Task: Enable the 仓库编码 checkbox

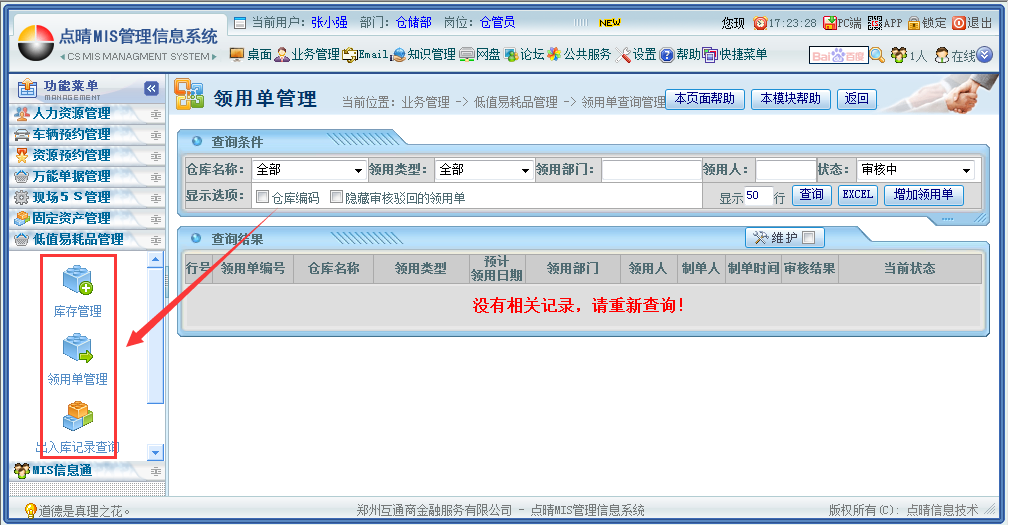Action: pos(263,197)
